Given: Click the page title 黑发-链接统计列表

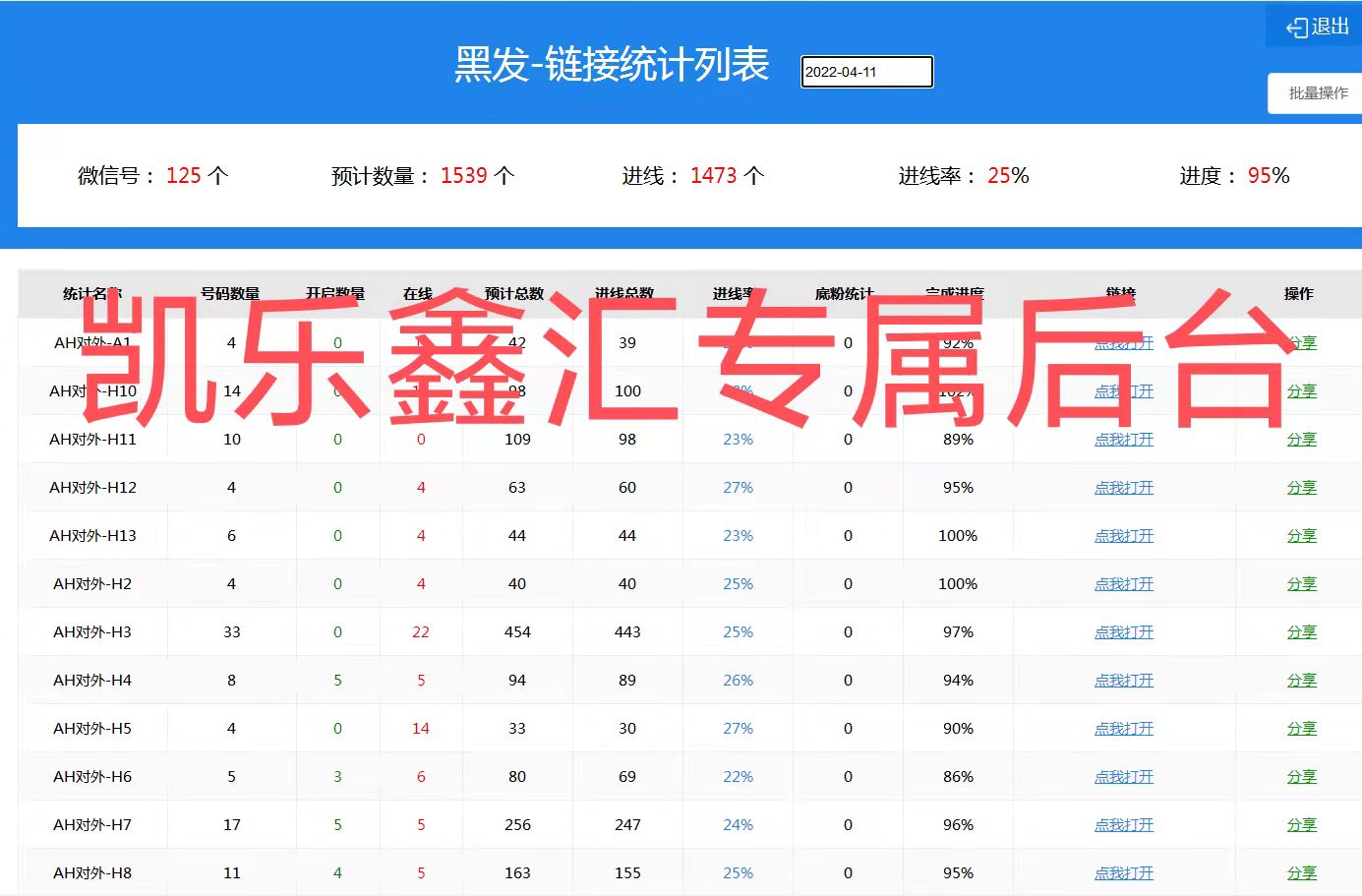Looking at the screenshot, I should tap(612, 65).
